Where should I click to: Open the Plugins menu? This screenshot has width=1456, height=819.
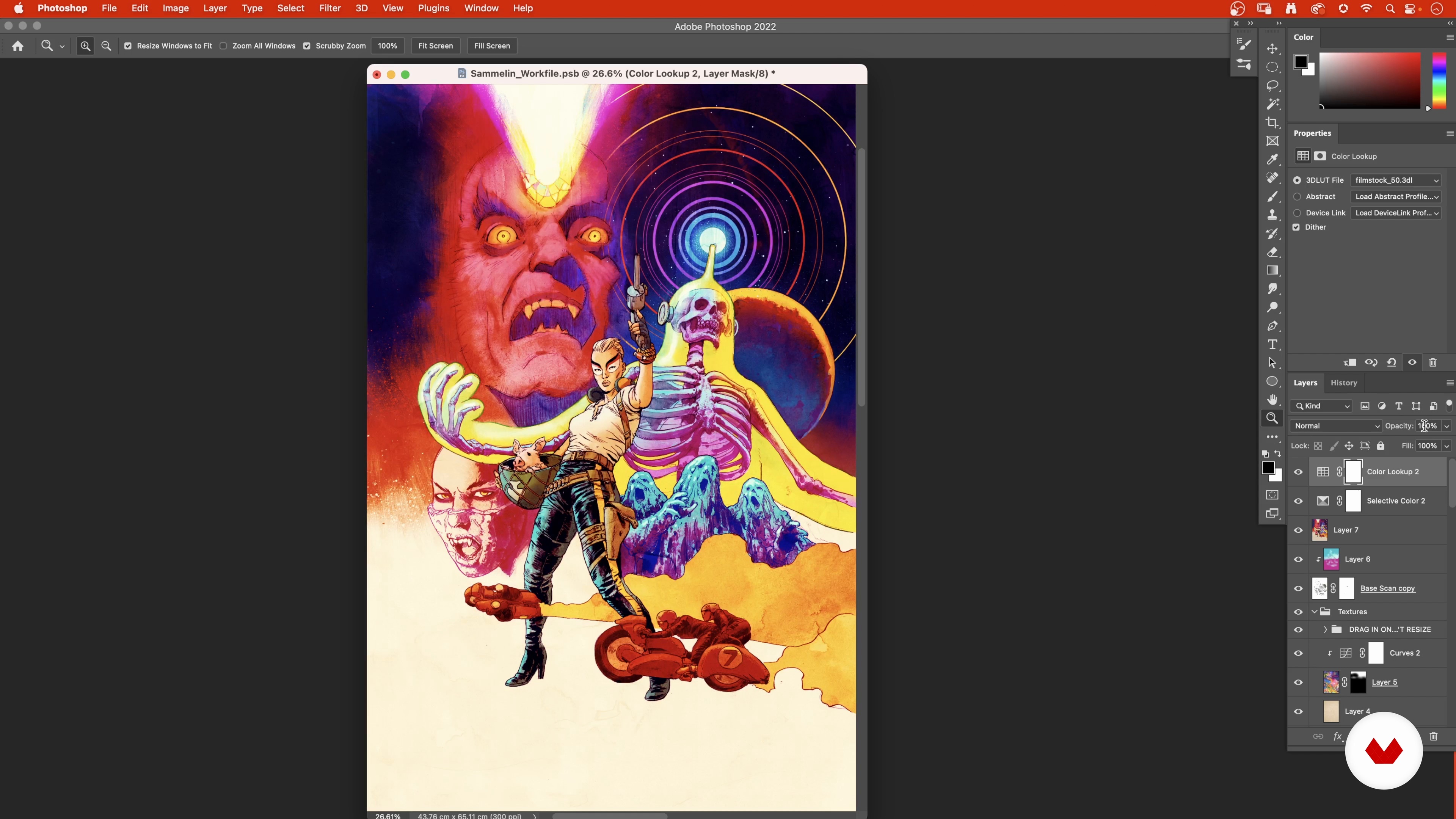433,8
